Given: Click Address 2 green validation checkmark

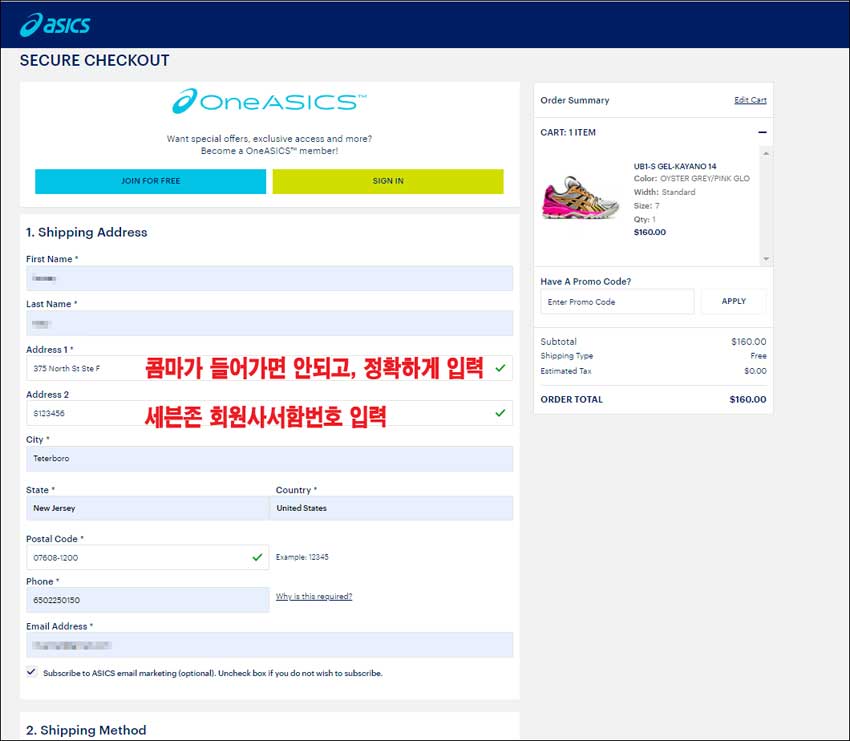Looking at the screenshot, I should point(500,413).
